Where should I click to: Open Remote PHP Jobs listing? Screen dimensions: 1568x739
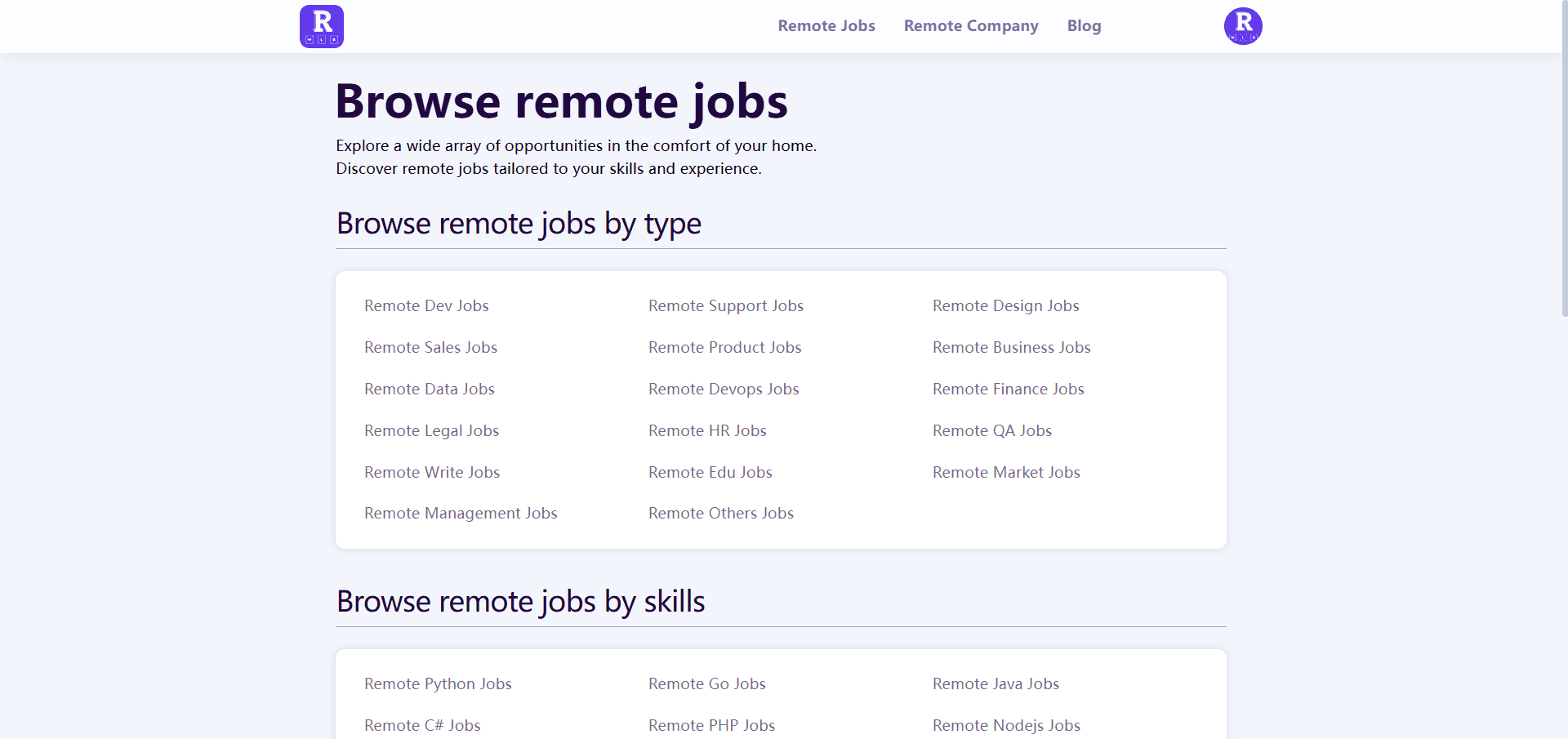pyautogui.click(x=711, y=725)
